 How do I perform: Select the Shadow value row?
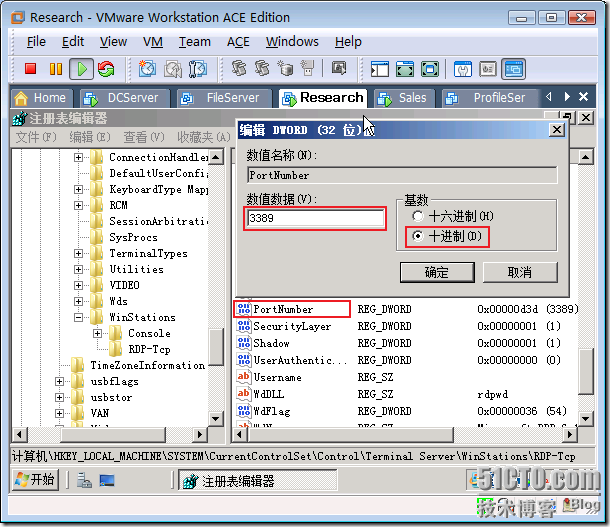405,343
